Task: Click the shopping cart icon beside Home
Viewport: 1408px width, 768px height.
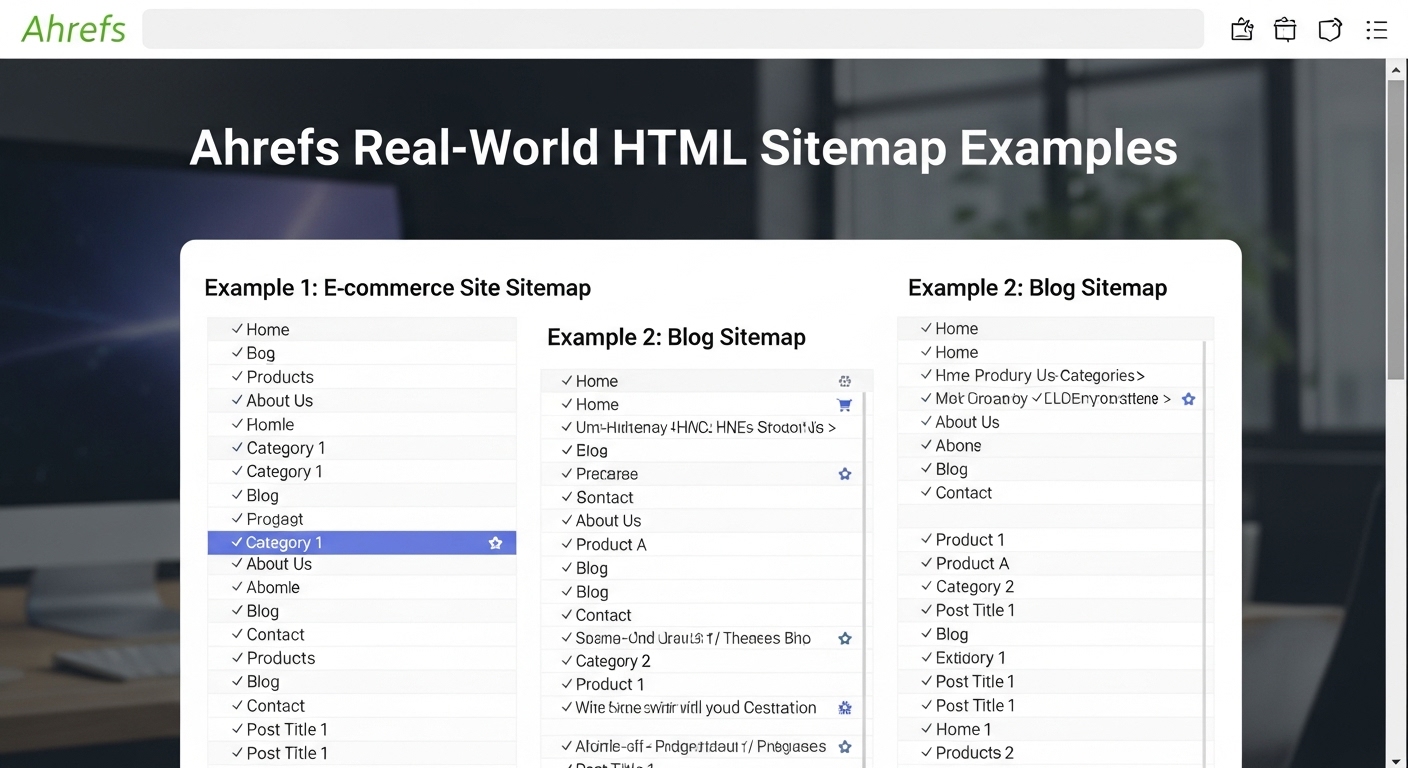Action: 844,405
